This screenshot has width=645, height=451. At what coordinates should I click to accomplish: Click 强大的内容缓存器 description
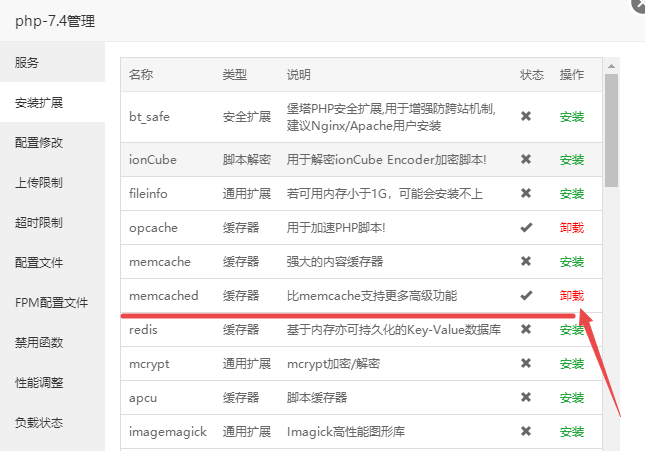pyautogui.click(x=335, y=262)
